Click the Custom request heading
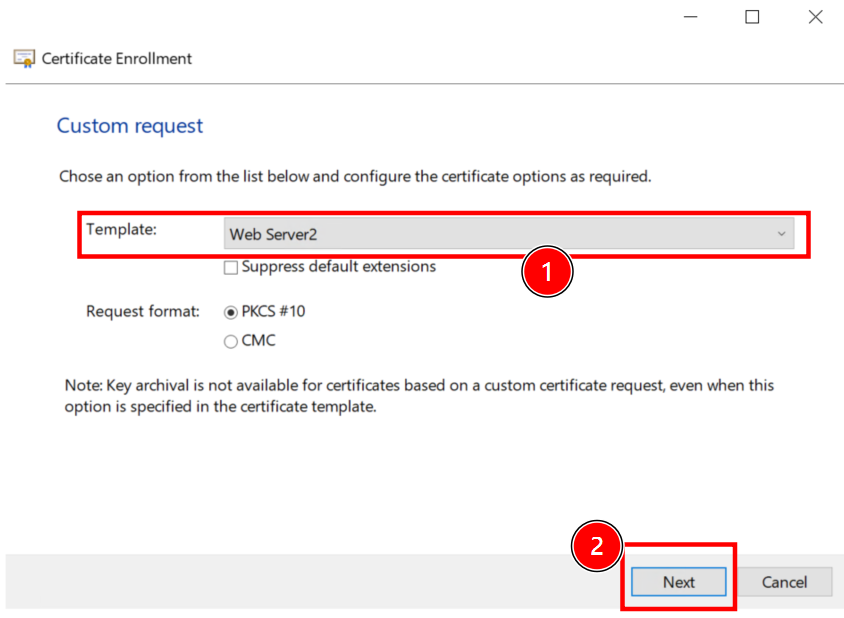This screenshot has width=844, height=618. pos(129,126)
